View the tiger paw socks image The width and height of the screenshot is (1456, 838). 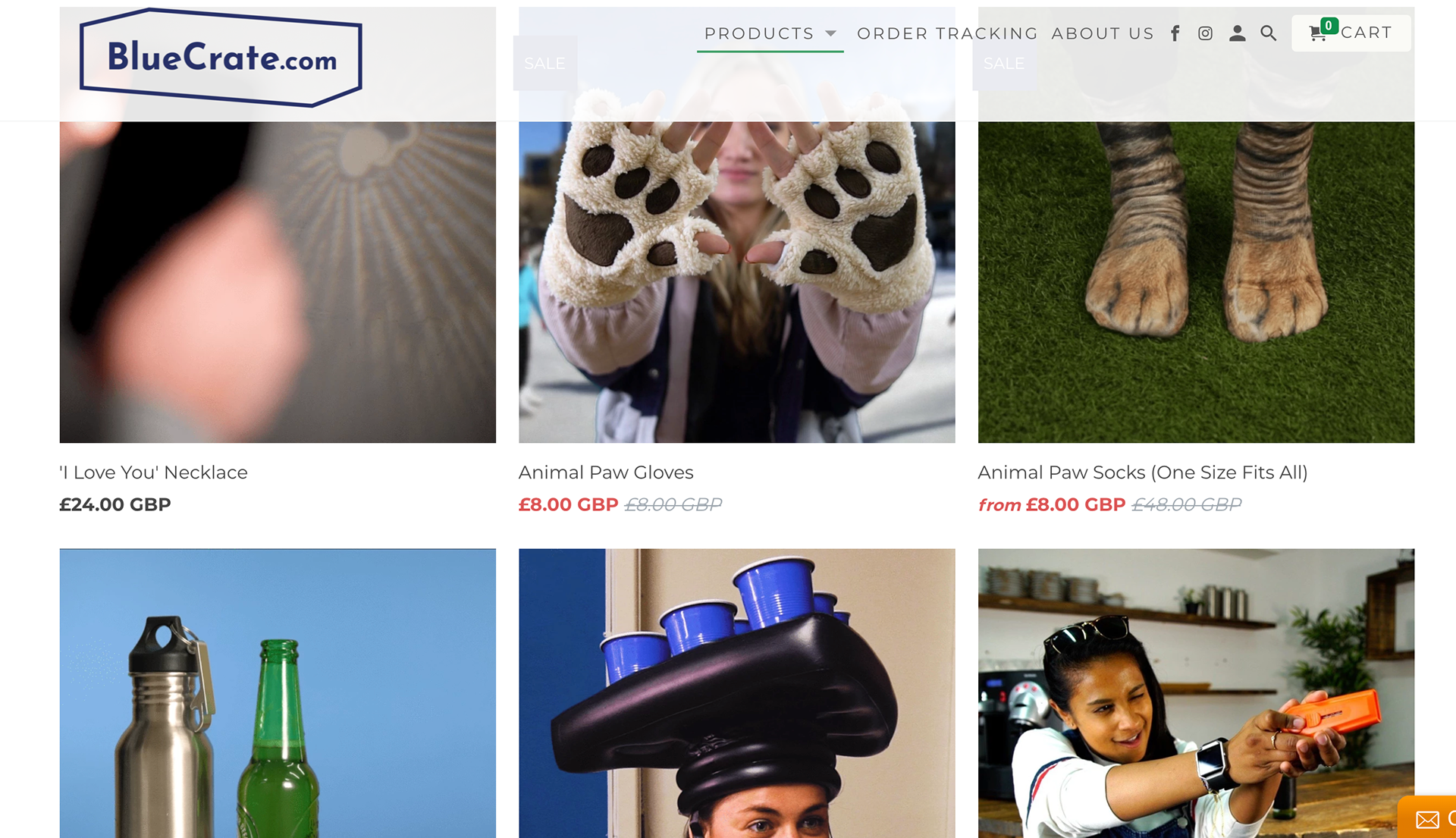(x=1196, y=225)
